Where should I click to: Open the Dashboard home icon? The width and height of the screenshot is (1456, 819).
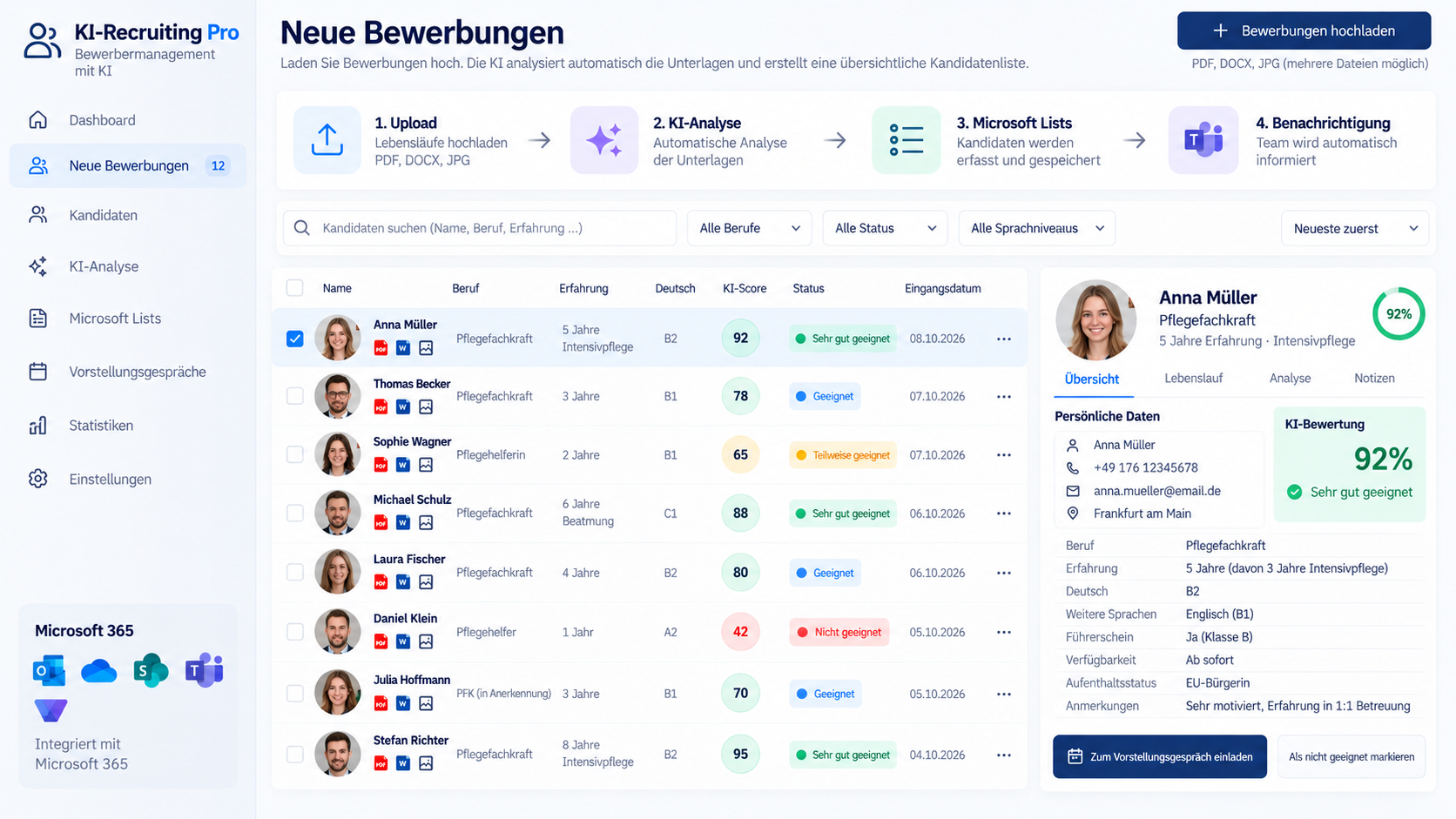pyautogui.click(x=37, y=120)
